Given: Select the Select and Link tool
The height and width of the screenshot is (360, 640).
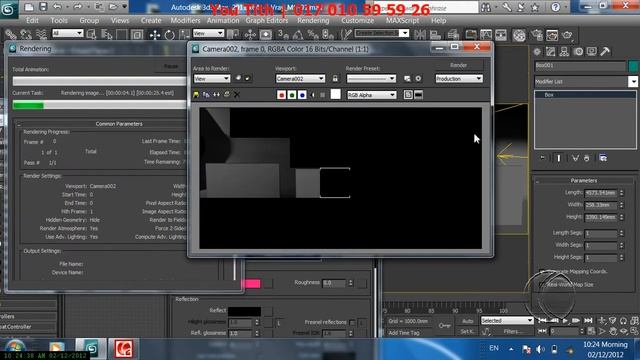Looking at the screenshot, I should coord(11,35).
